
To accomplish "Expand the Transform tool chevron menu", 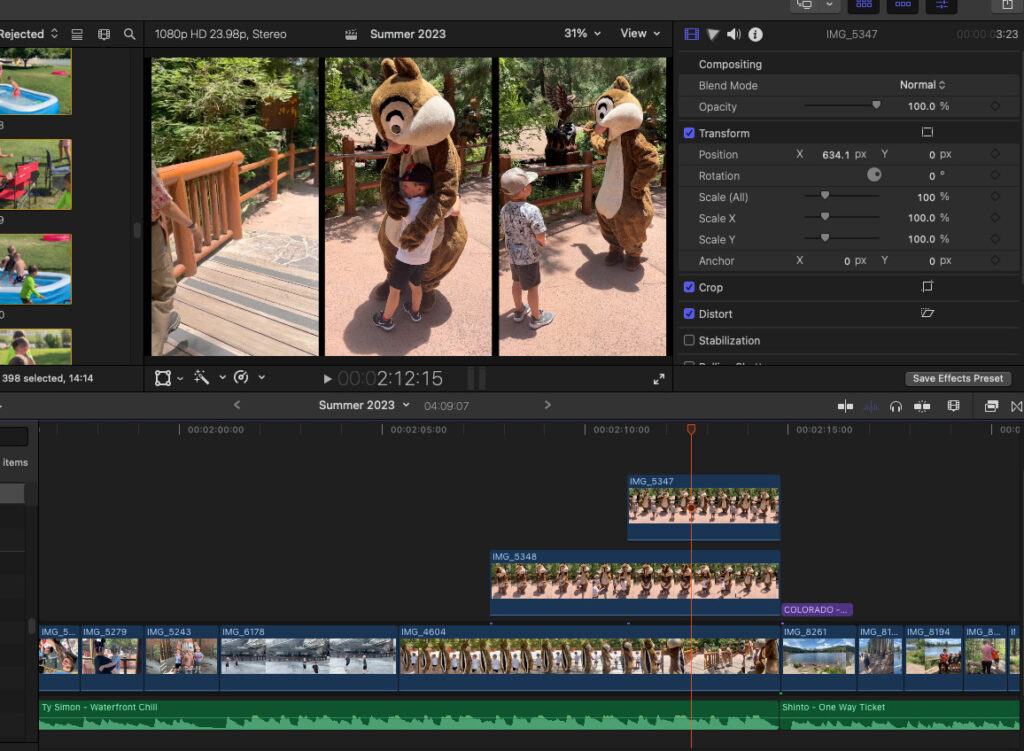I will coord(180,378).
